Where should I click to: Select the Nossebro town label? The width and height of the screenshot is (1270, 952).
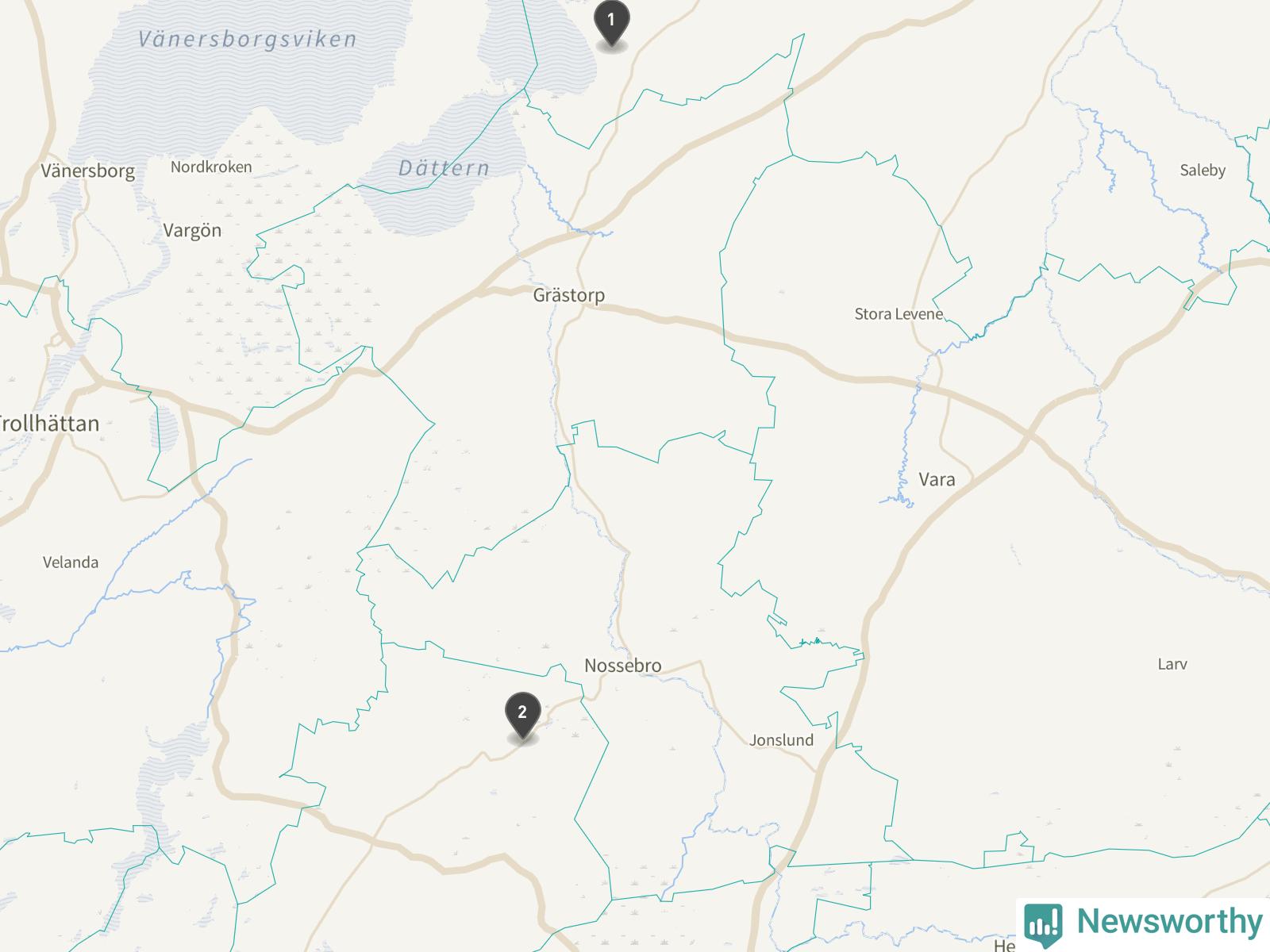[x=623, y=666]
